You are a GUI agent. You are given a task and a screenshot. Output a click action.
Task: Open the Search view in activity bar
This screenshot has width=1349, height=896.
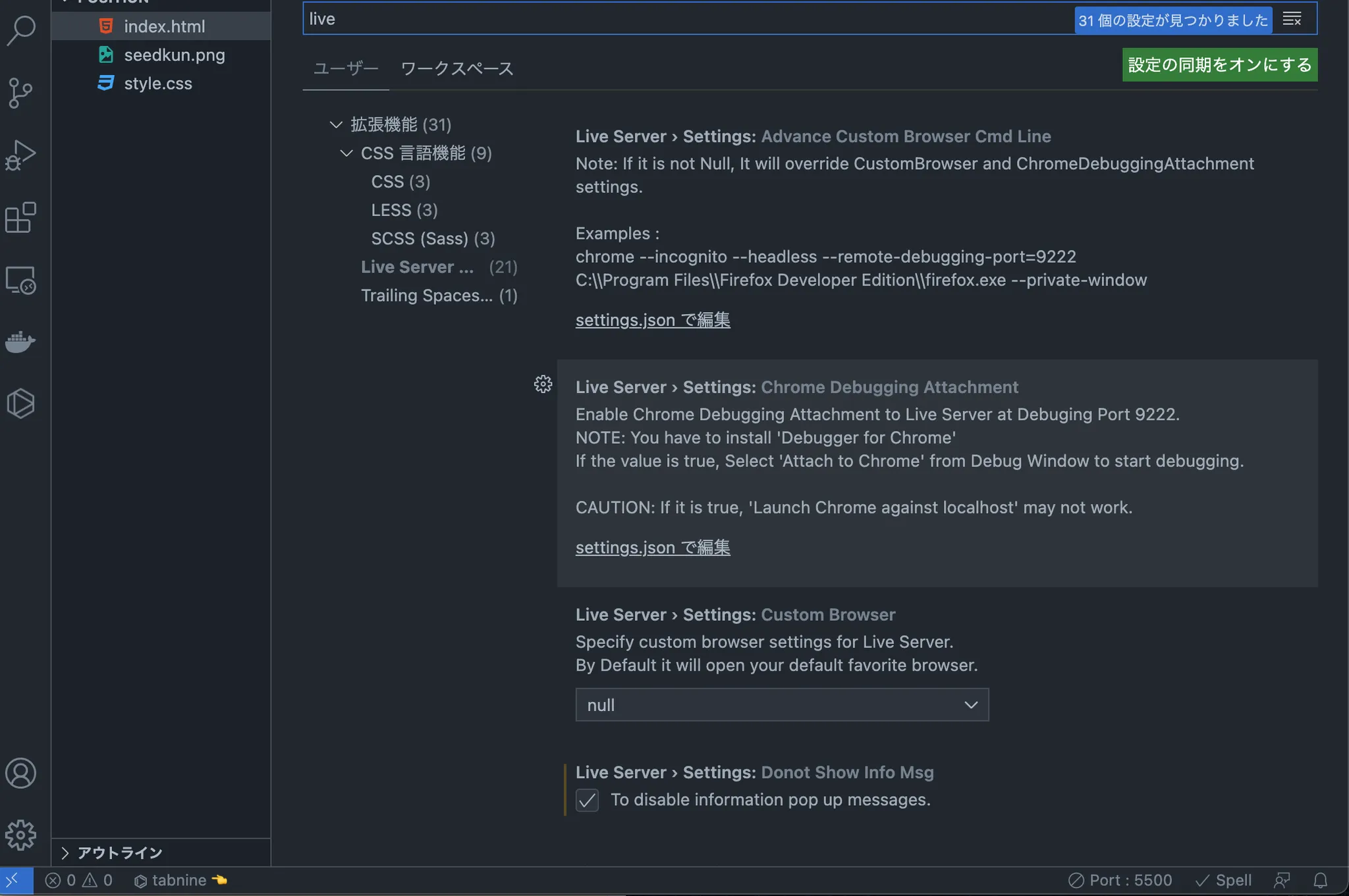(x=21, y=30)
